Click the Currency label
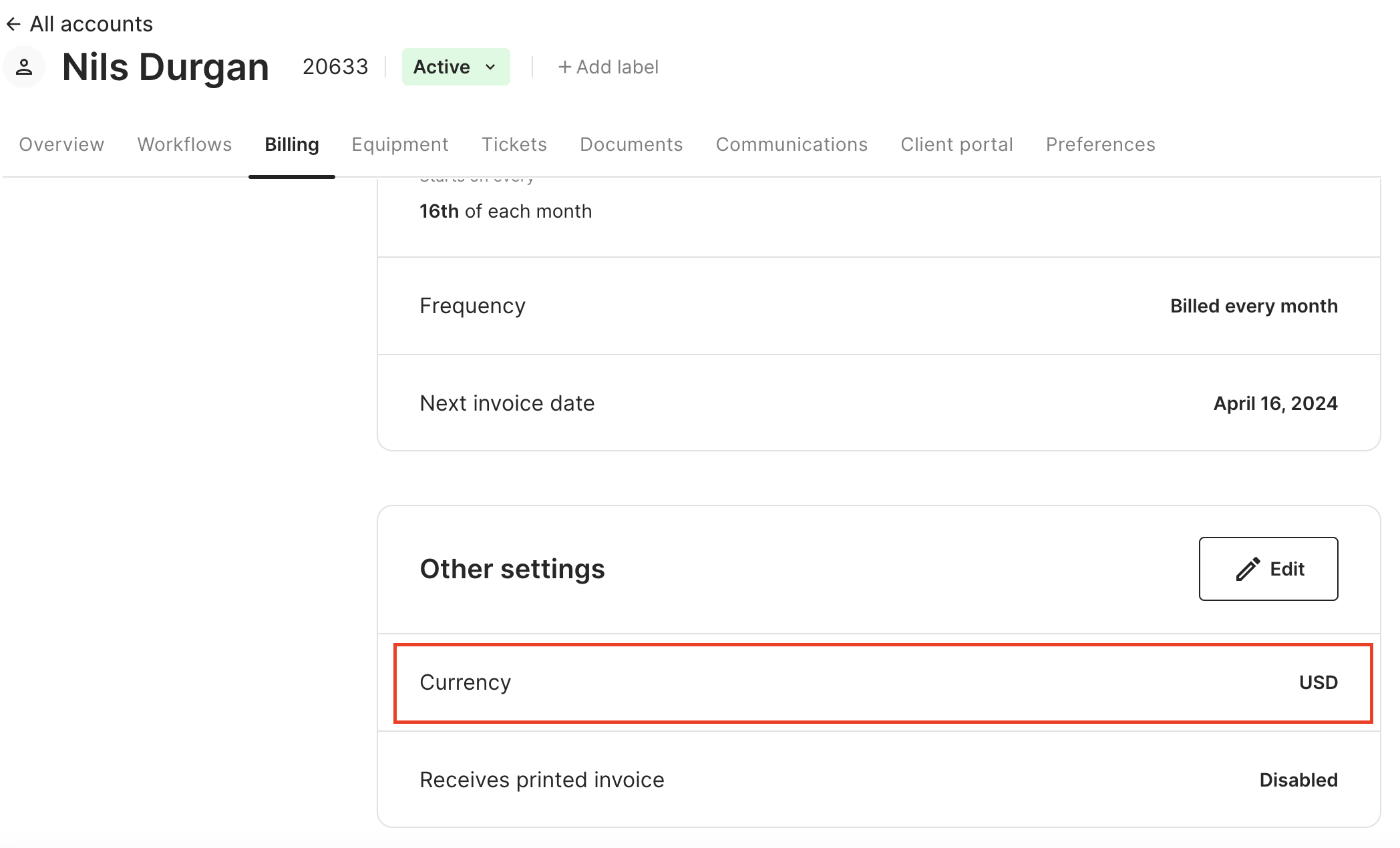 click(x=466, y=682)
